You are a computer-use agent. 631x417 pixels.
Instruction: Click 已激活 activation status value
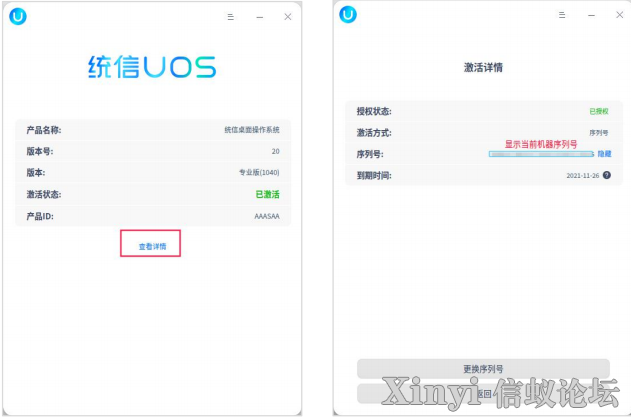(268, 194)
